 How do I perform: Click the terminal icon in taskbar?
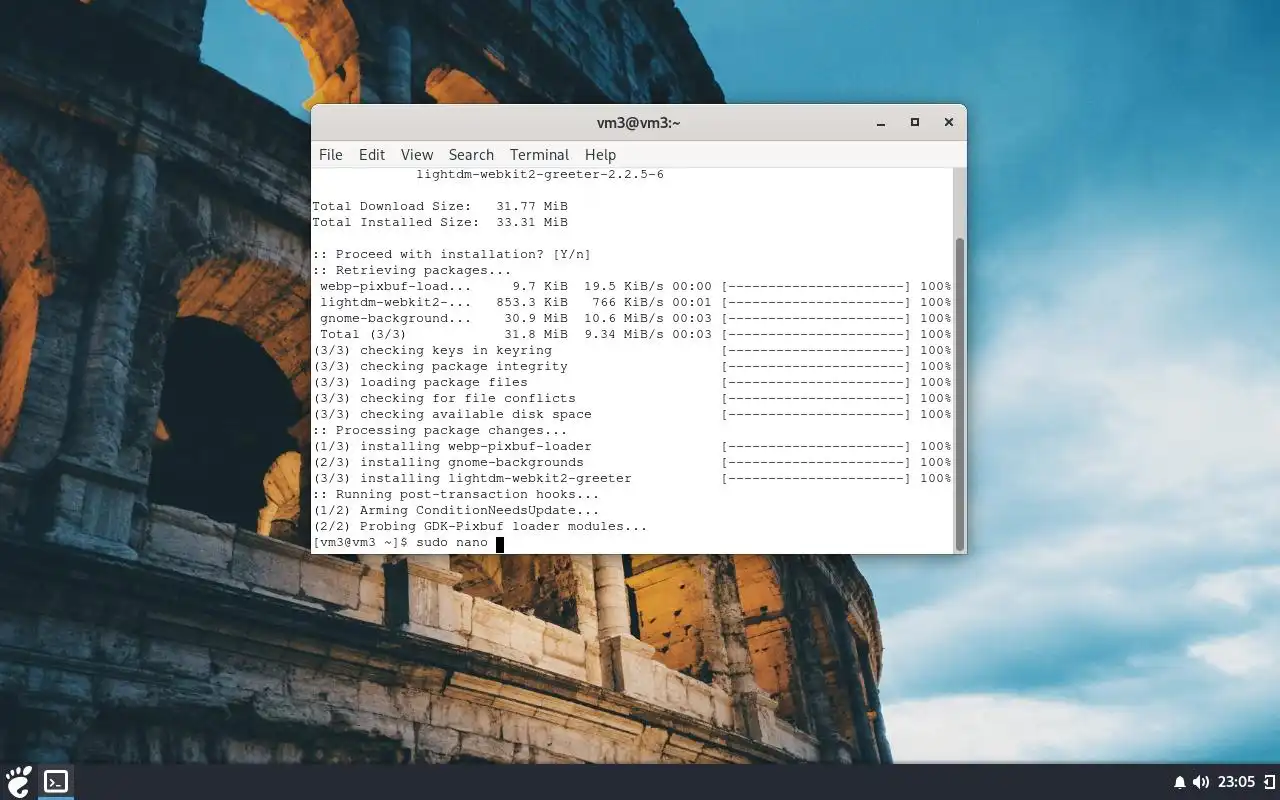[56, 781]
